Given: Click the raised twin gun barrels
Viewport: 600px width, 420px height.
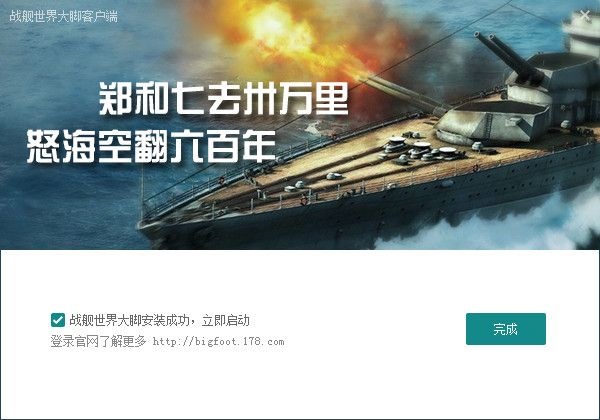Looking at the screenshot, I should [507, 57].
